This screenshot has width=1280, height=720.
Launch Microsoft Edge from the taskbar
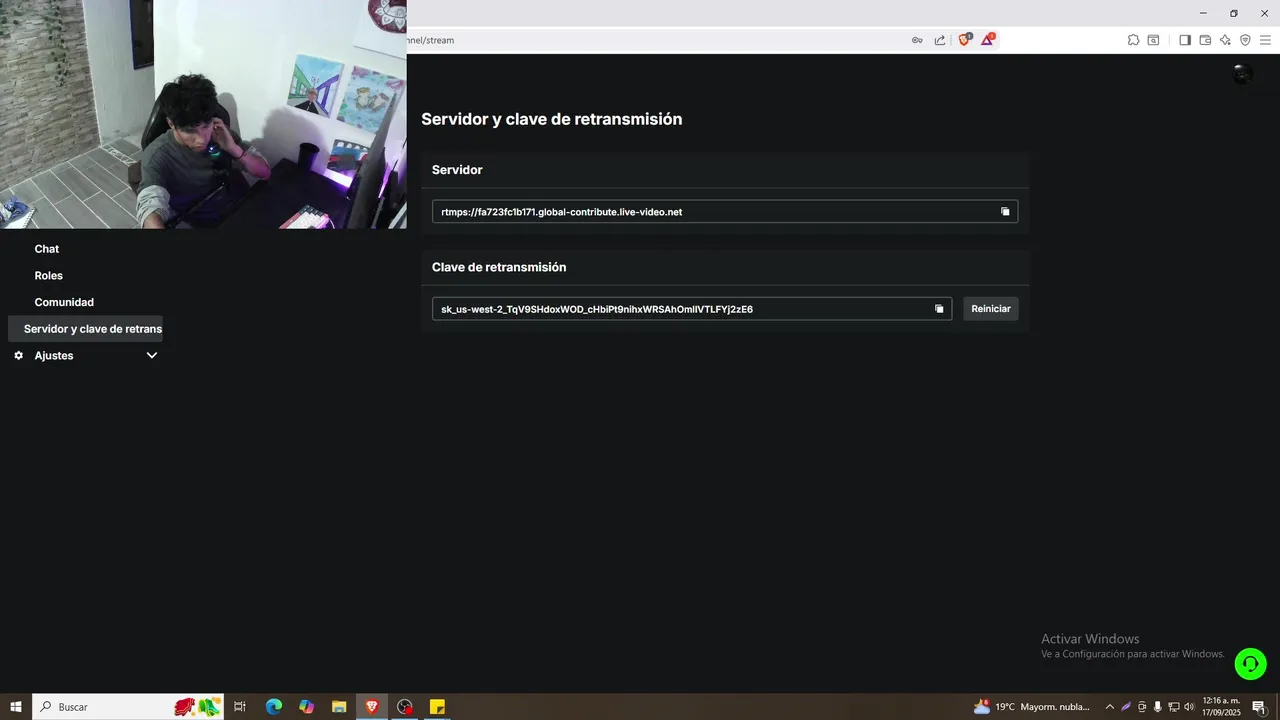[274, 707]
